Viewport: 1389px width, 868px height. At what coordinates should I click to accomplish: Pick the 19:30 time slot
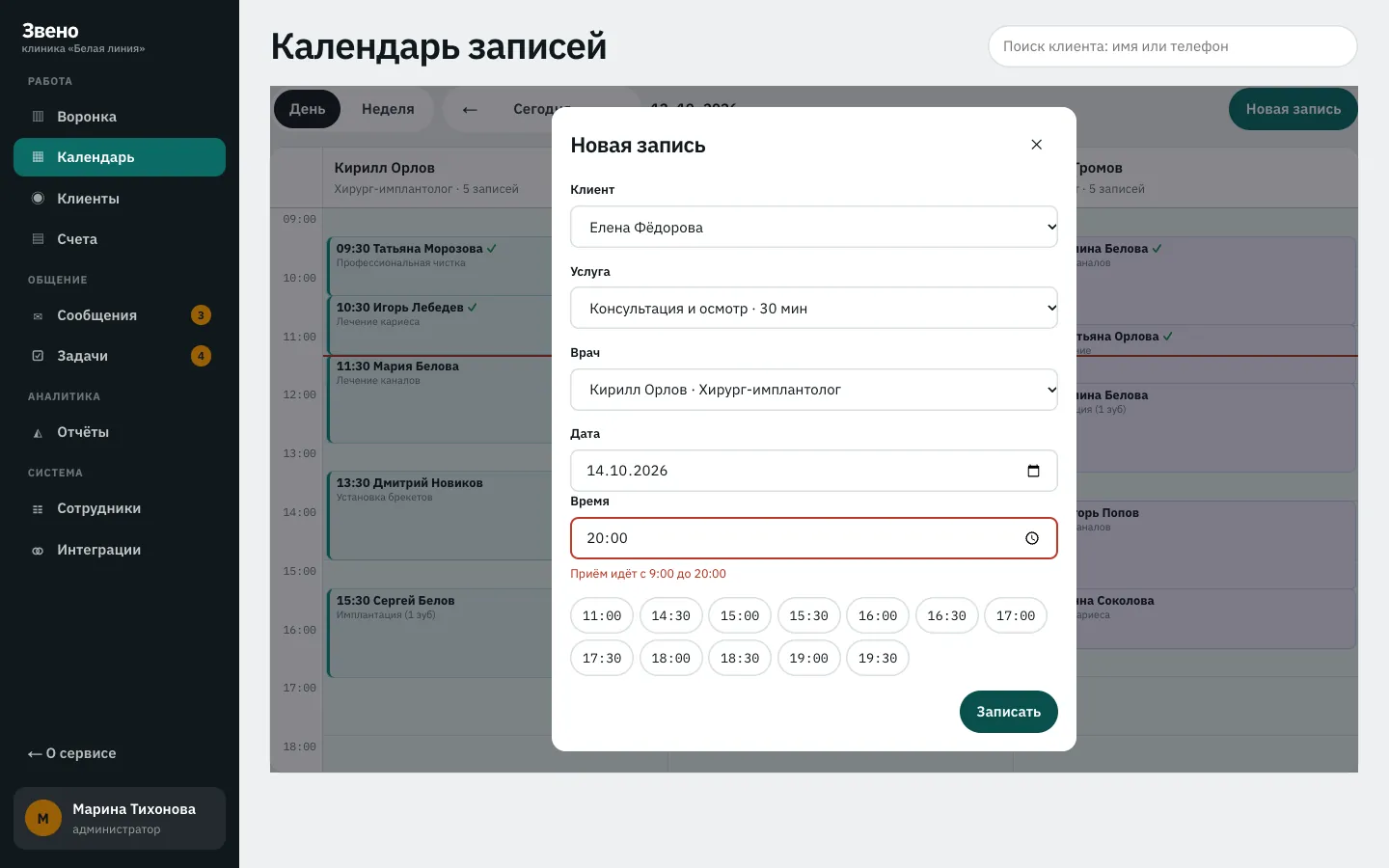[878, 658]
